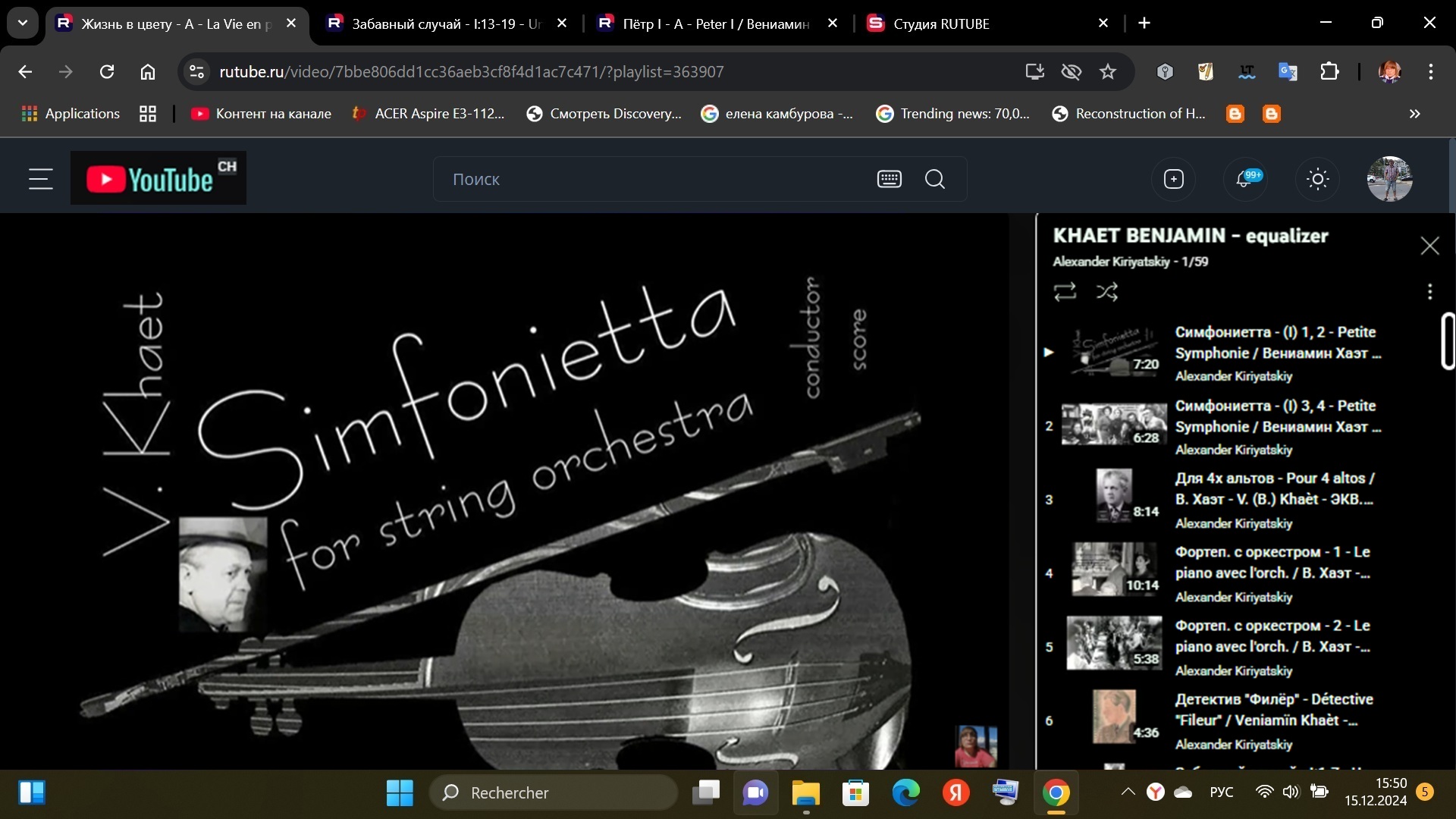Toggle playlist repeat loop
Screen dimensions: 1456x819
coord(1065,291)
